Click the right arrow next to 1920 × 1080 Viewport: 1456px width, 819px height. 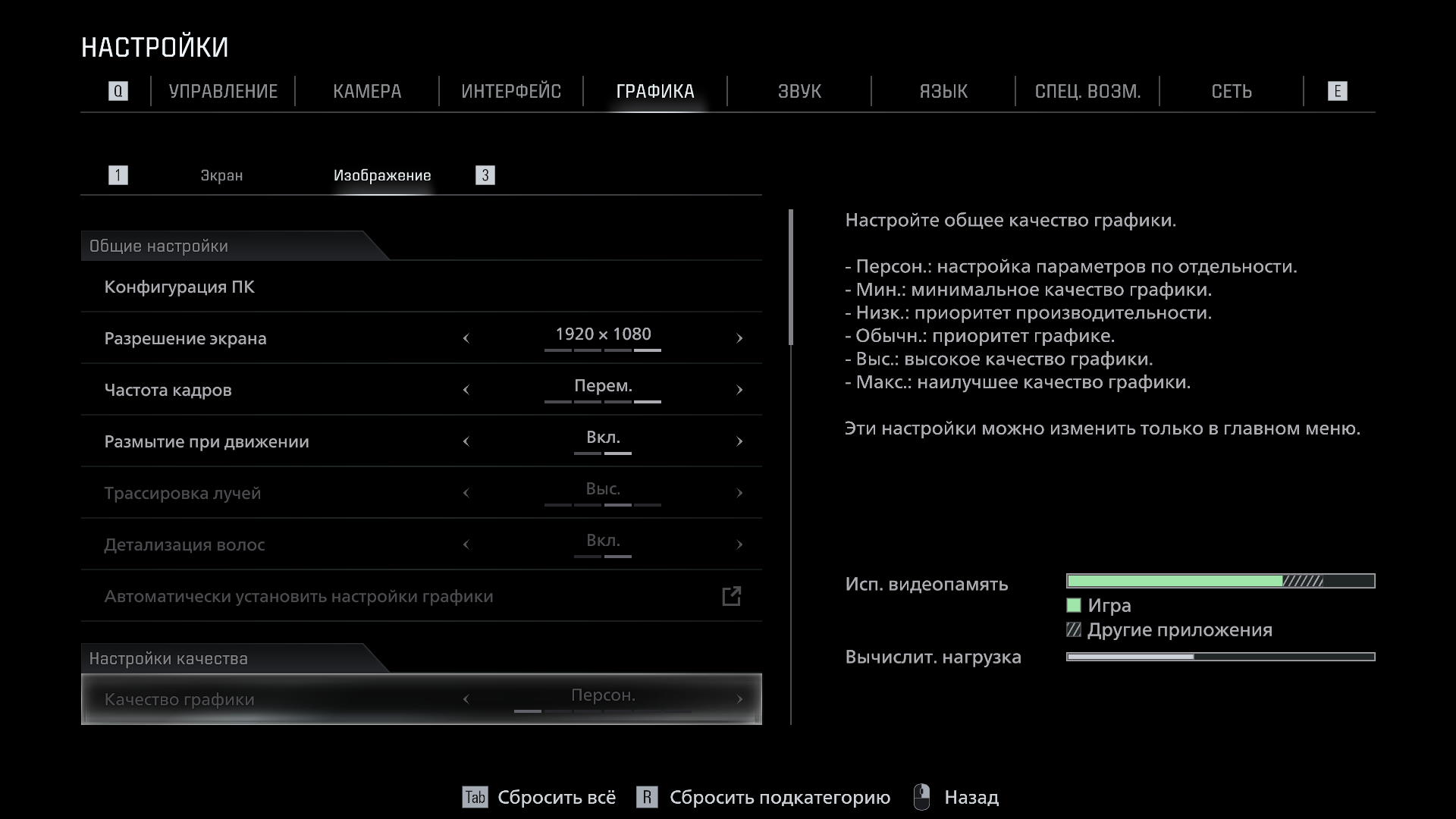coord(739,338)
